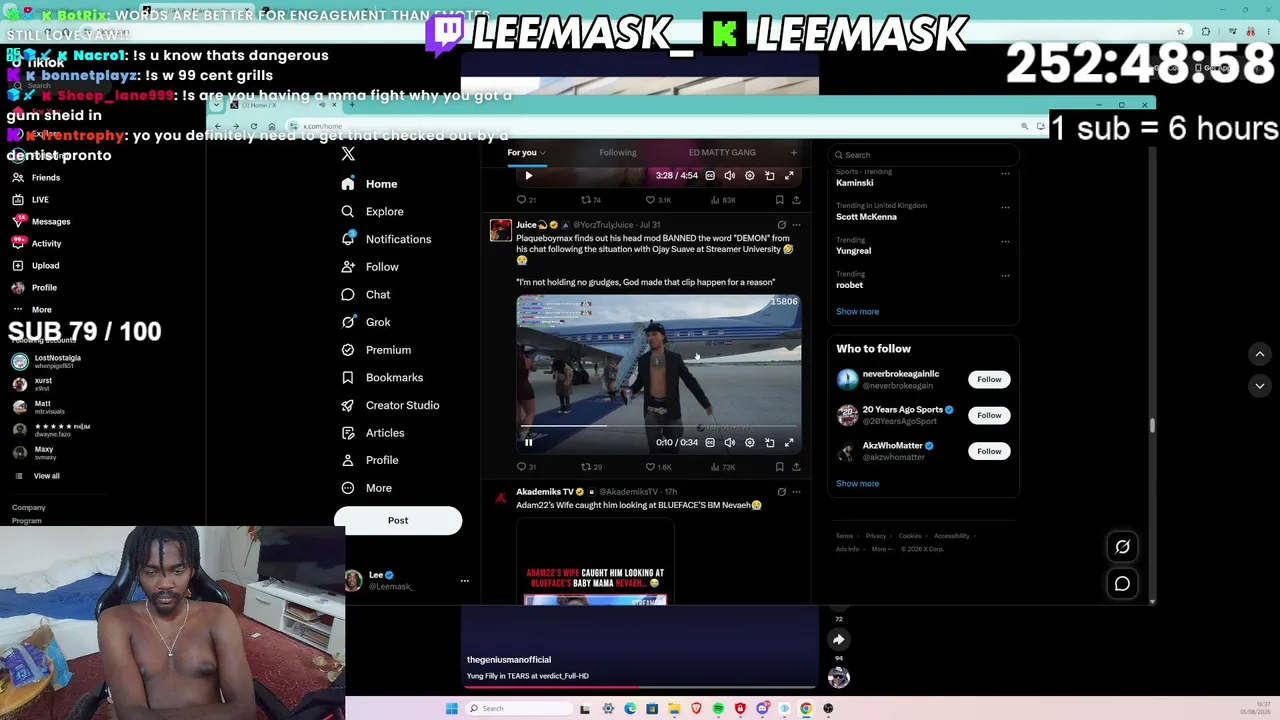Open more options on Akademiks TV post

click(796, 492)
